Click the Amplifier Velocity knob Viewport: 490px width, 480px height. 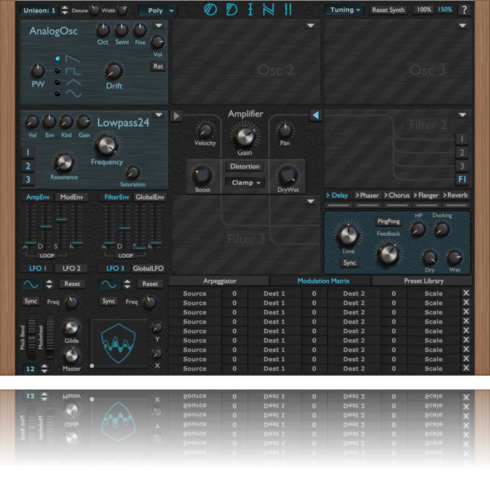[205, 130]
